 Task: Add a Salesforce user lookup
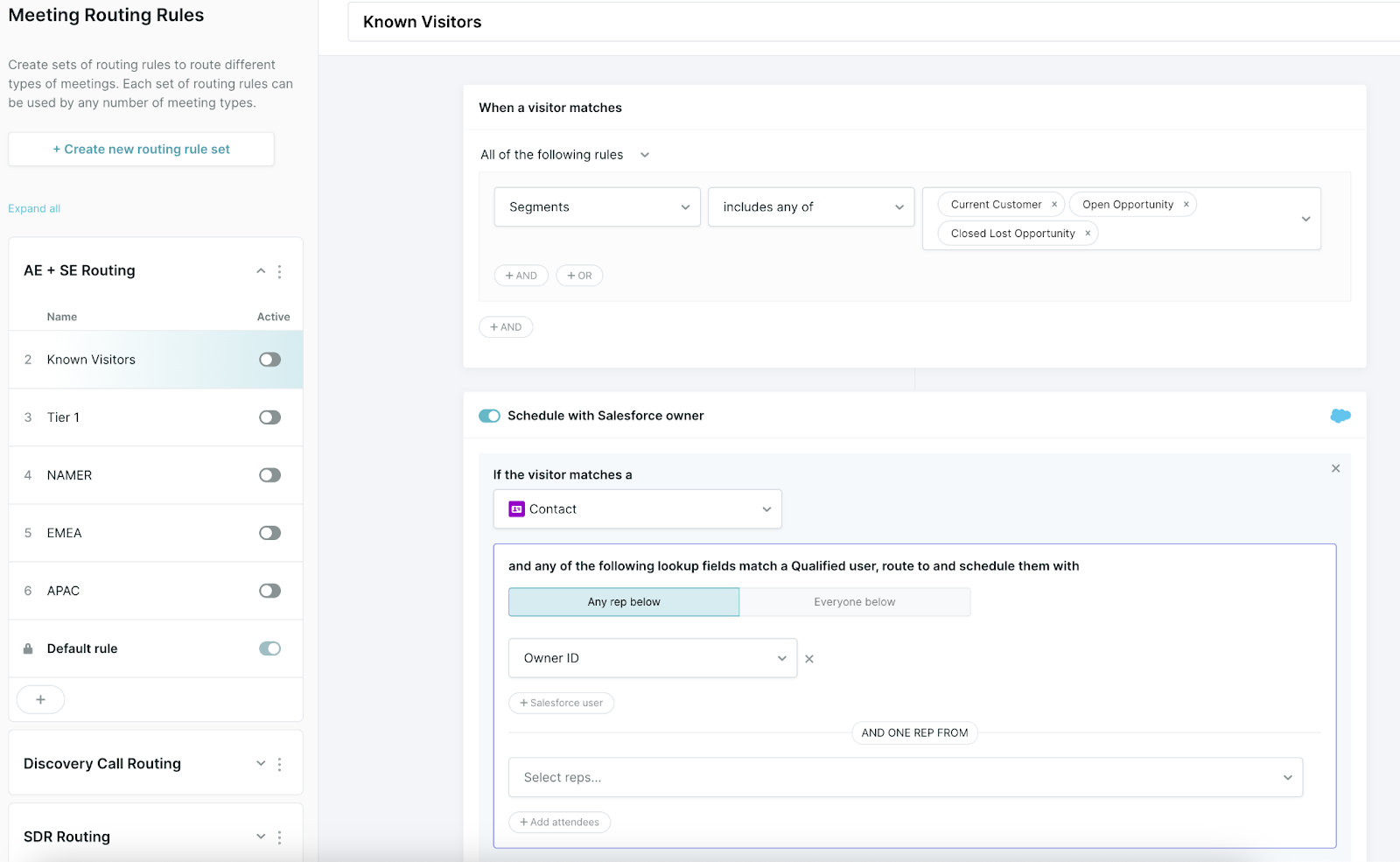pyautogui.click(x=561, y=703)
